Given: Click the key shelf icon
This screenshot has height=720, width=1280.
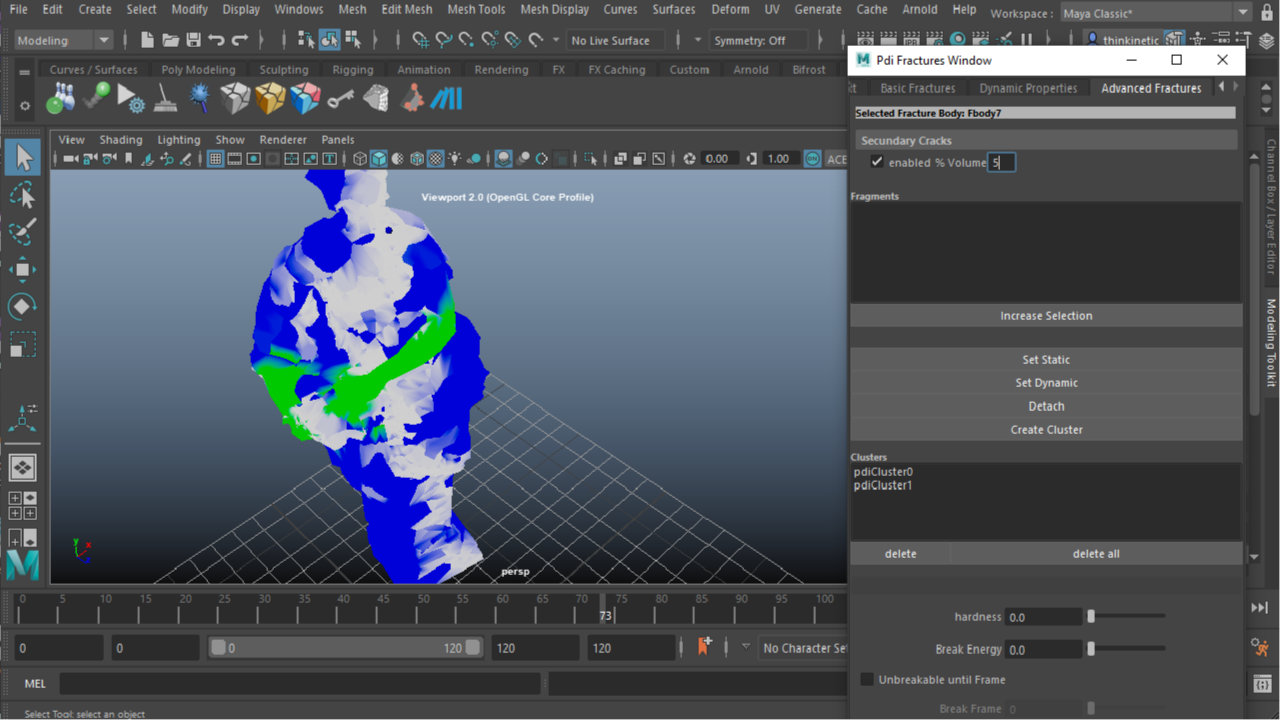Looking at the screenshot, I should [340, 98].
